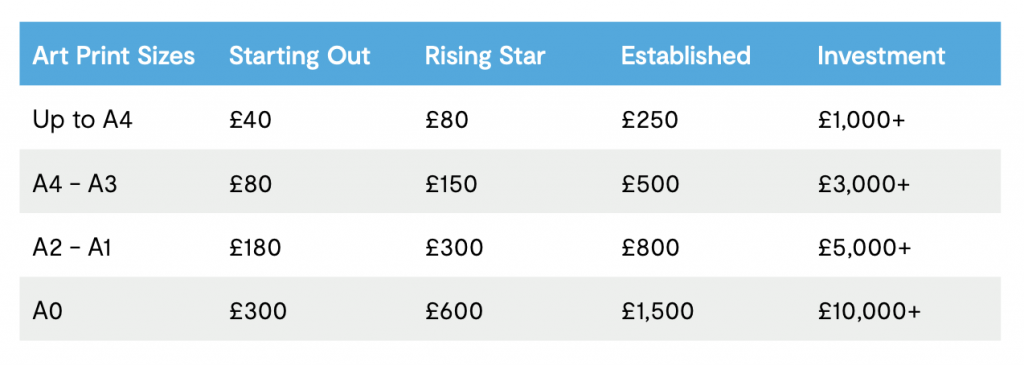Select the £1,000+ Investment price
Image resolution: width=1024 pixels, height=365 pixels.
(x=861, y=121)
